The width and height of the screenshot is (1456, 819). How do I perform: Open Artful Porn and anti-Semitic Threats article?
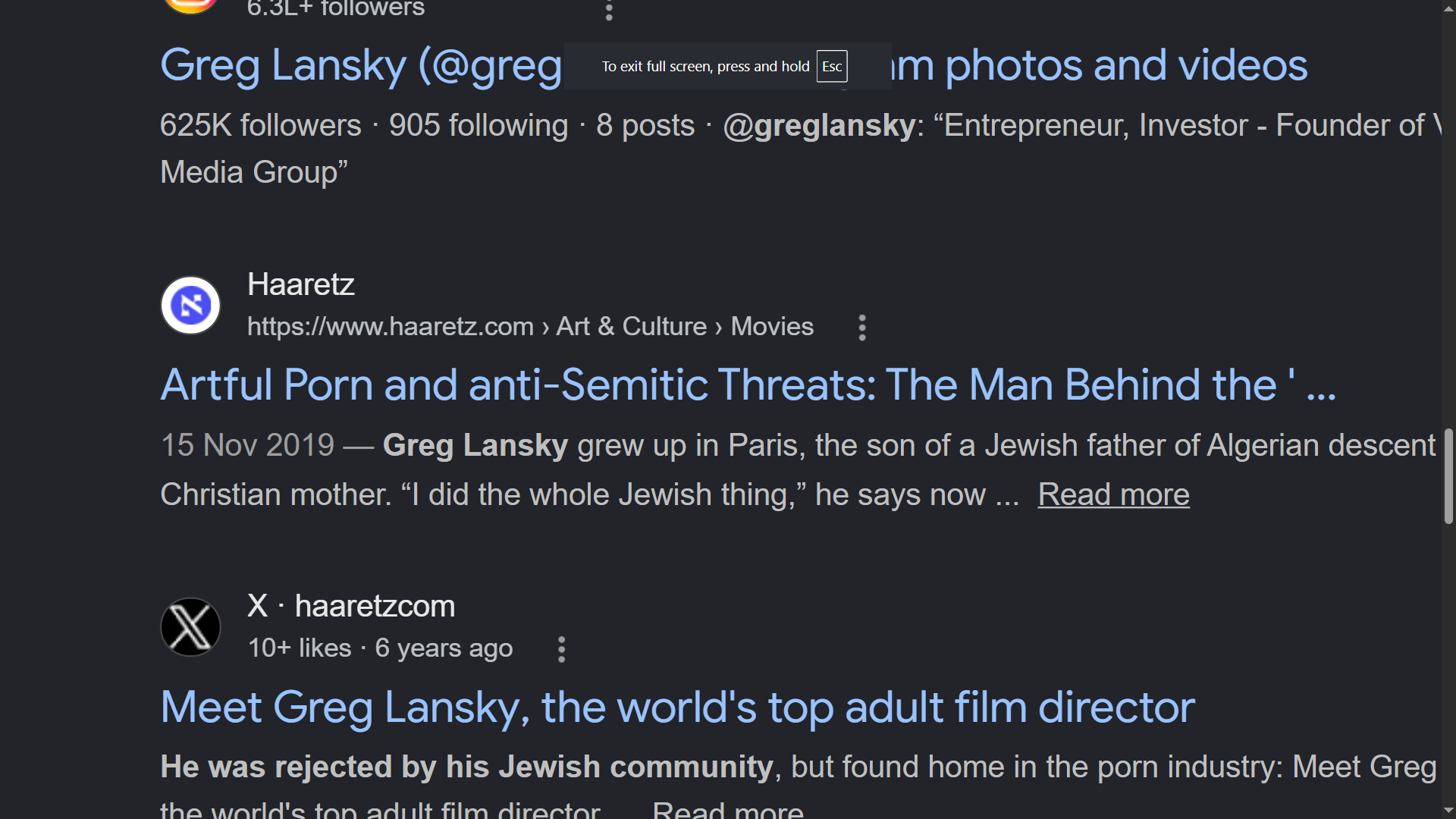[x=748, y=385]
